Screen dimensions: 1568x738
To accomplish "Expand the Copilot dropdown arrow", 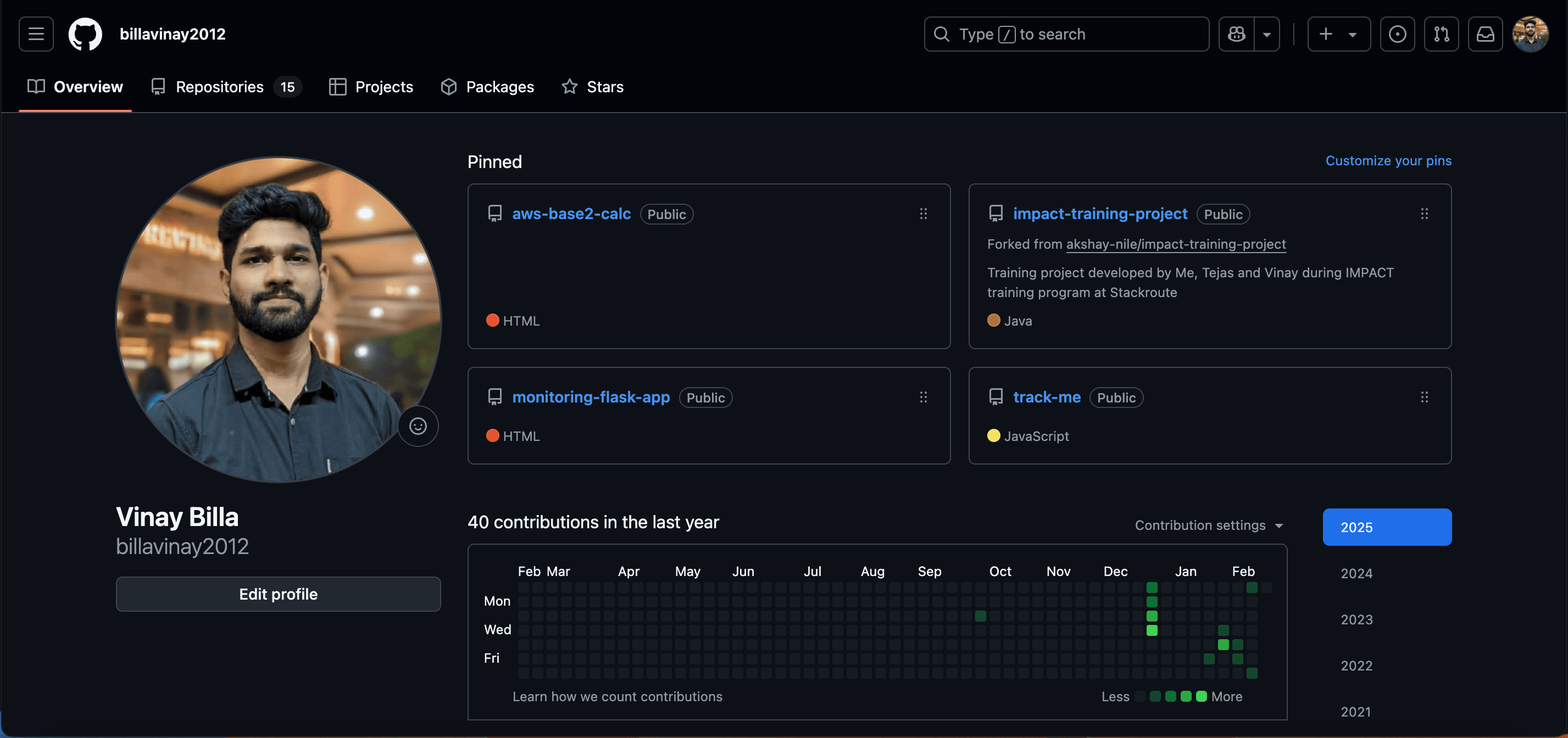I will 1267,34.
